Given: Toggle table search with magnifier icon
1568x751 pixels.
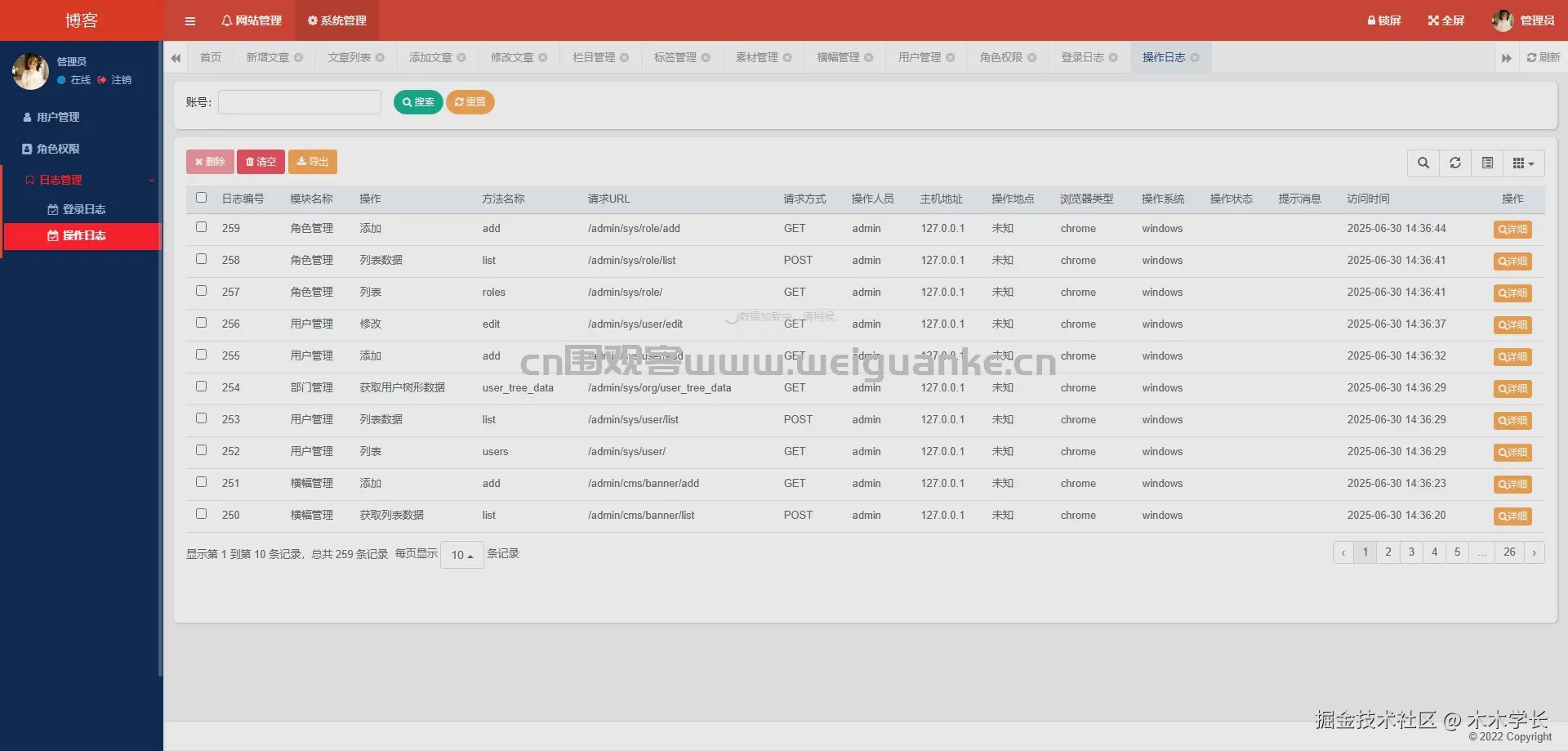Looking at the screenshot, I should click(1423, 163).
